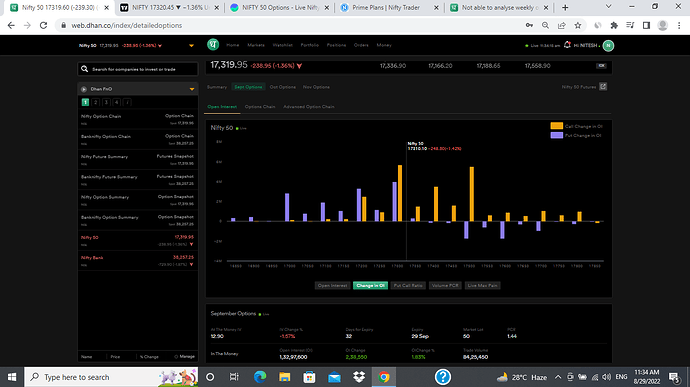Open Nifty 50 Futures external link icon

tap(603, 87)
